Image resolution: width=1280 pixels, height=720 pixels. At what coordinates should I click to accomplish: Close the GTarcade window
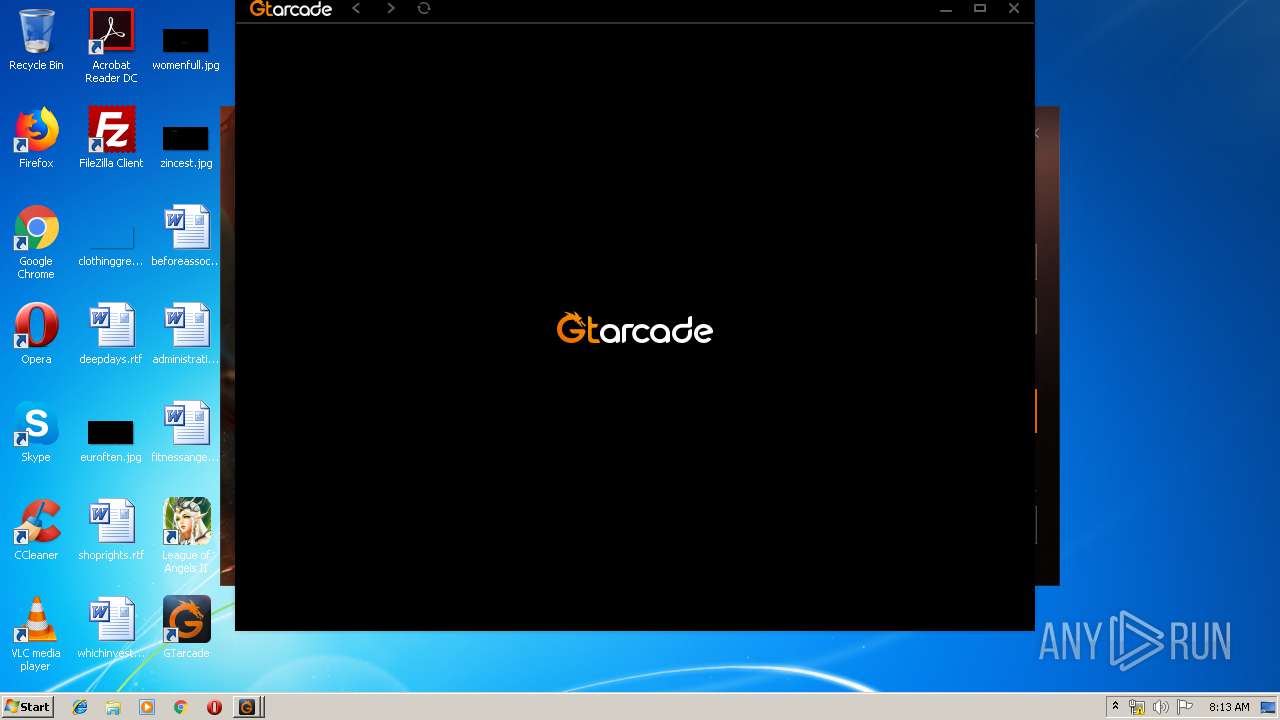(x=1014, y=8)
